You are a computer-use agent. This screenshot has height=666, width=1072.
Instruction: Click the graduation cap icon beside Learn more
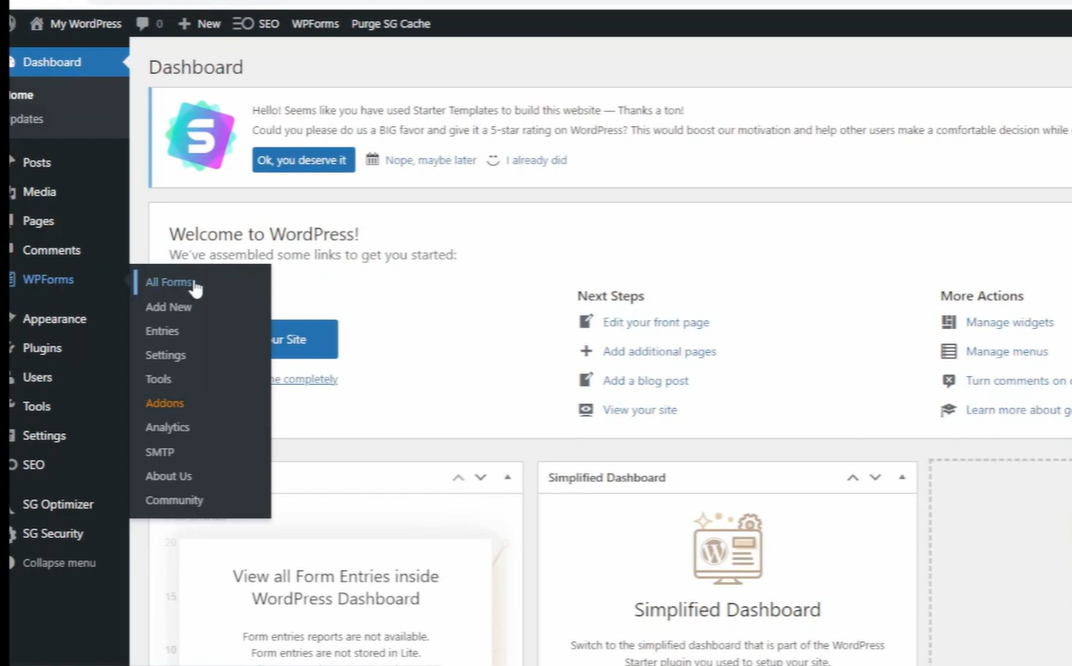coord(948,410)
